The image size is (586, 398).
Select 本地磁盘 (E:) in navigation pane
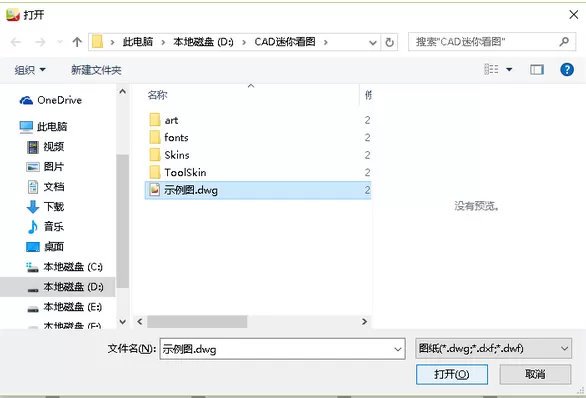(x=64, y=307)
